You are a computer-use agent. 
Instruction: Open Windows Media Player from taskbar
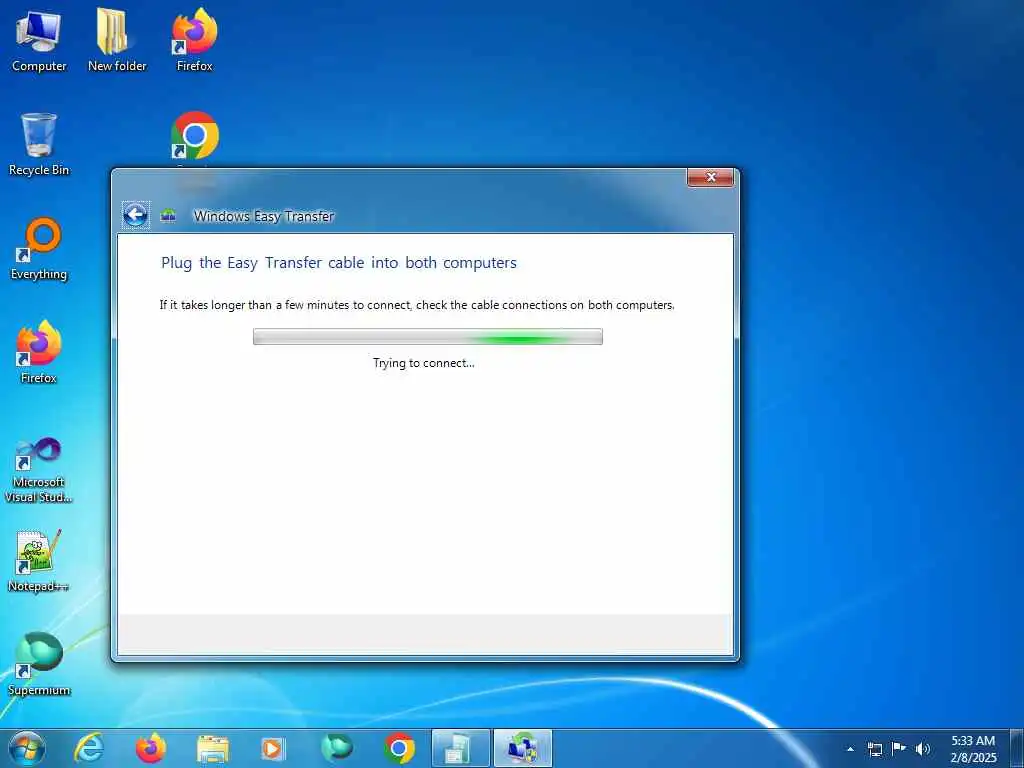pos(274,748)
